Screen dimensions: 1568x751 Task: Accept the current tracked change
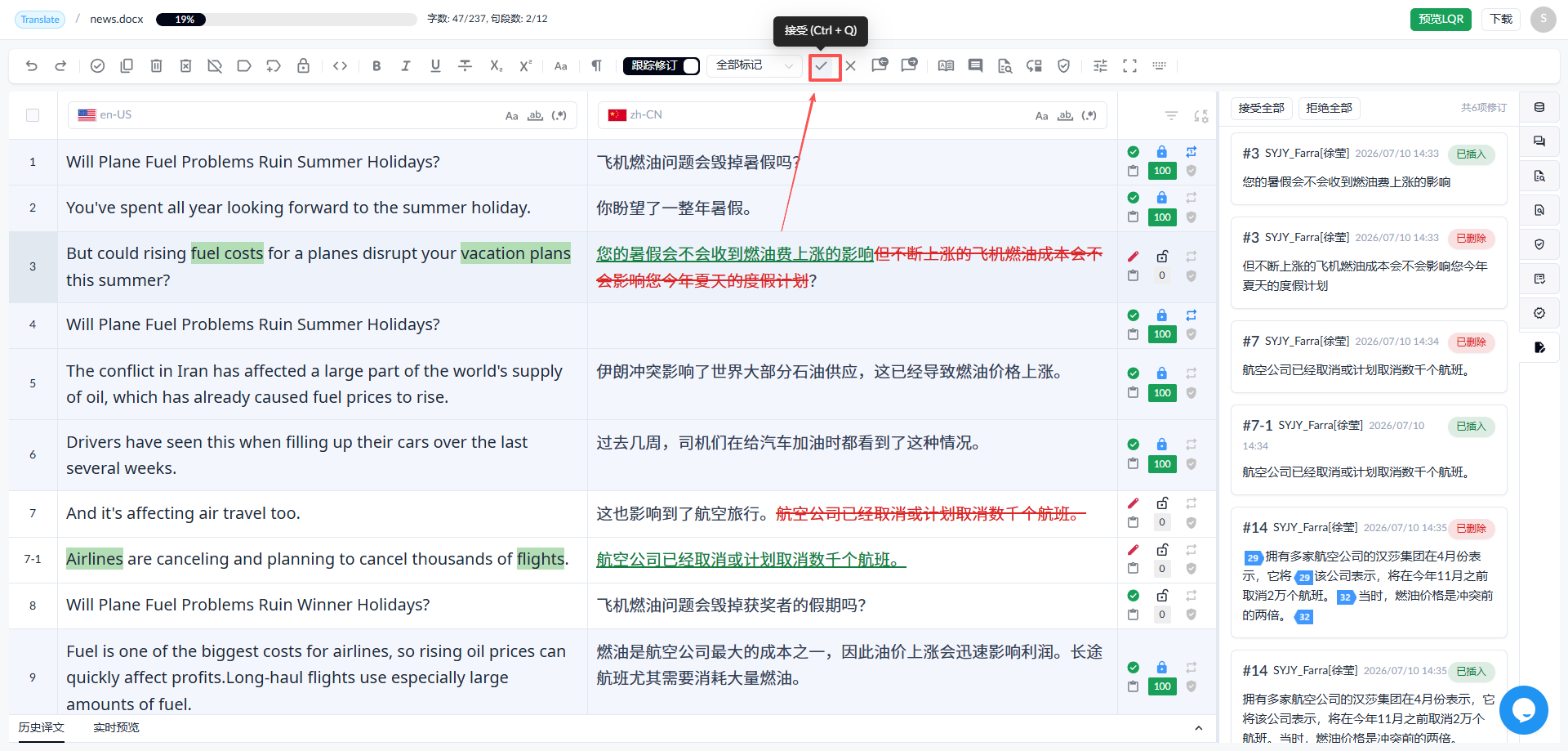(822, 66)
